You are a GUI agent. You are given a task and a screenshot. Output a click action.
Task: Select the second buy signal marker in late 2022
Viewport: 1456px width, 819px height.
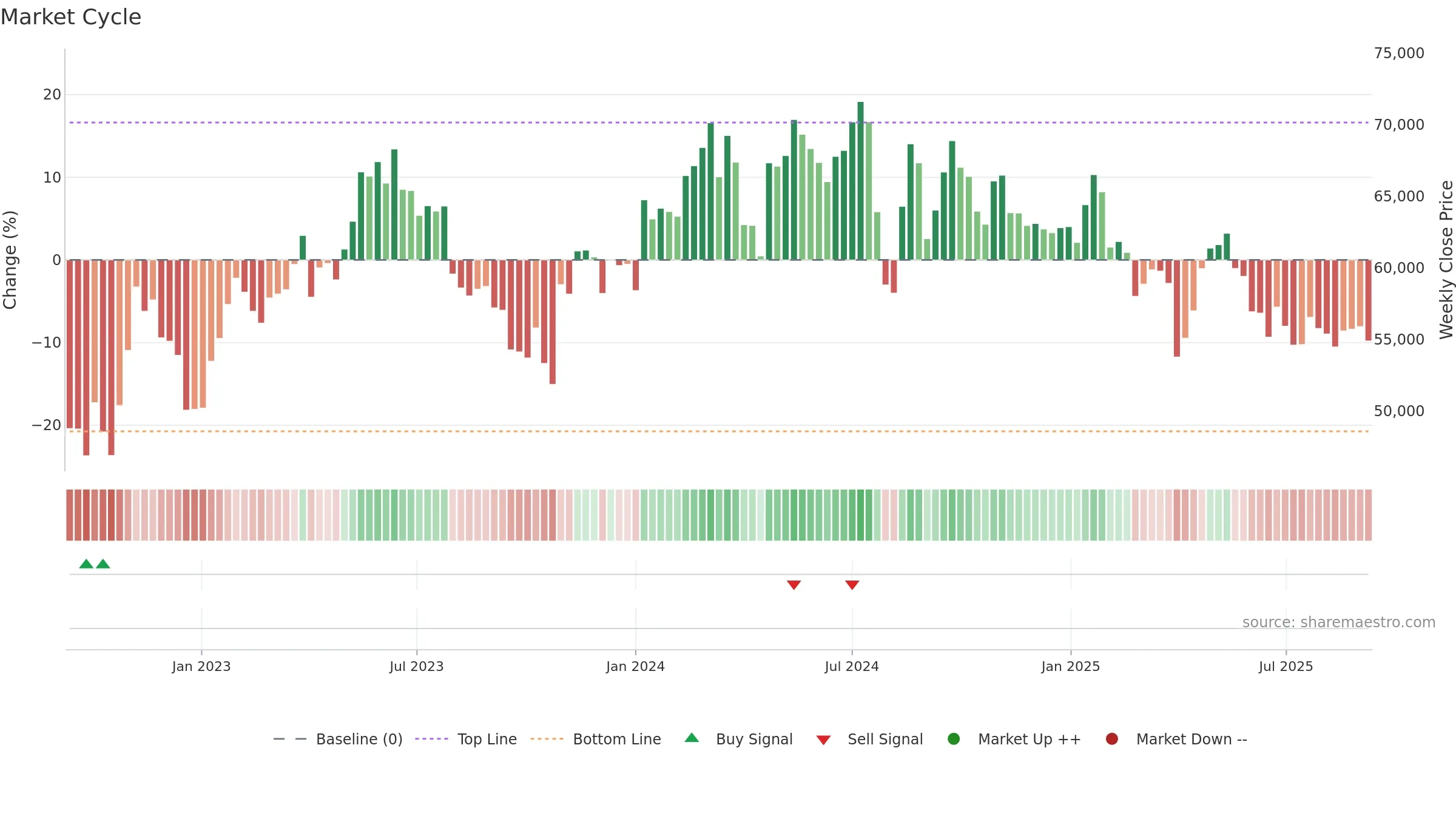tap(103, 564)
